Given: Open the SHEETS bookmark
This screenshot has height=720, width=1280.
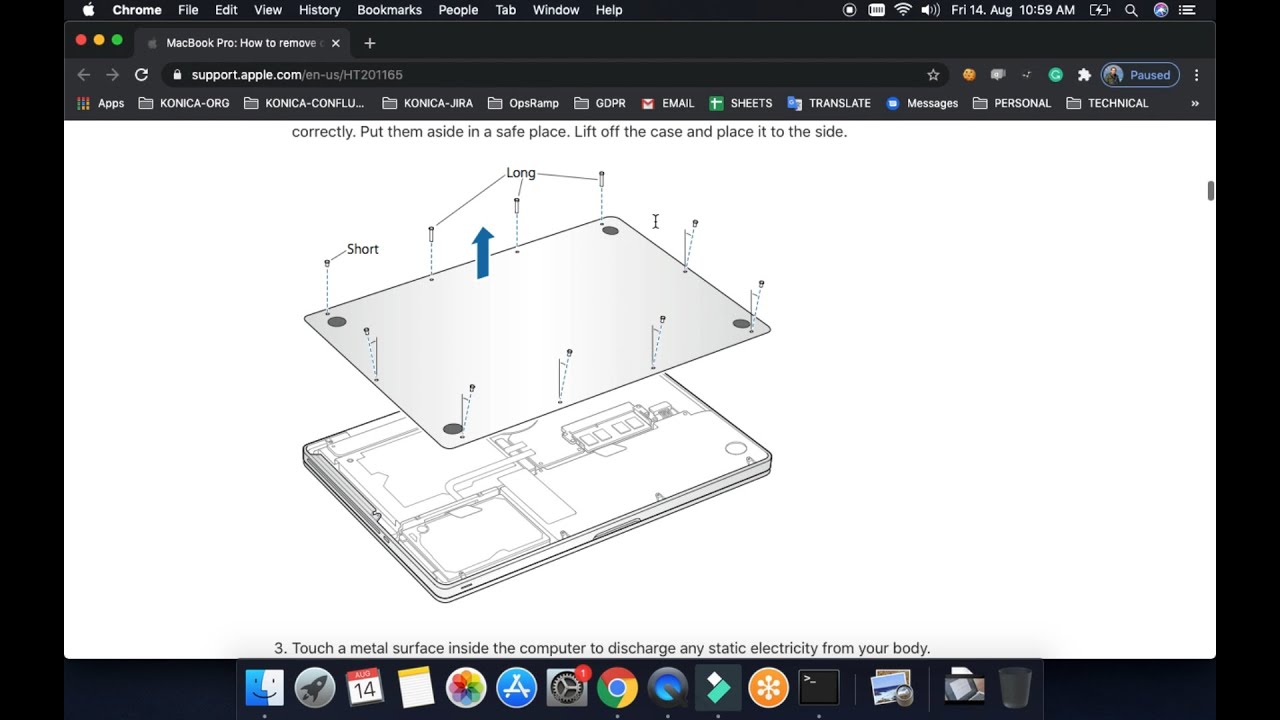Looking at the screenshot, I should click(x=740, y=103).
